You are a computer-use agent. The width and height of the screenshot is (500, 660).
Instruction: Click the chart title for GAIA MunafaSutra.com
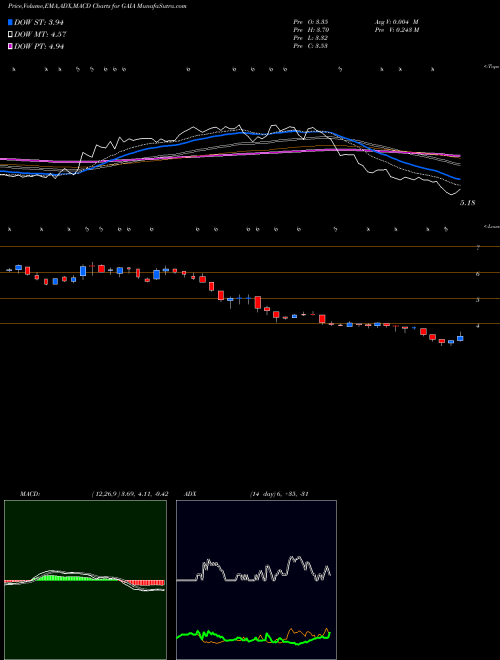[98, 6]
